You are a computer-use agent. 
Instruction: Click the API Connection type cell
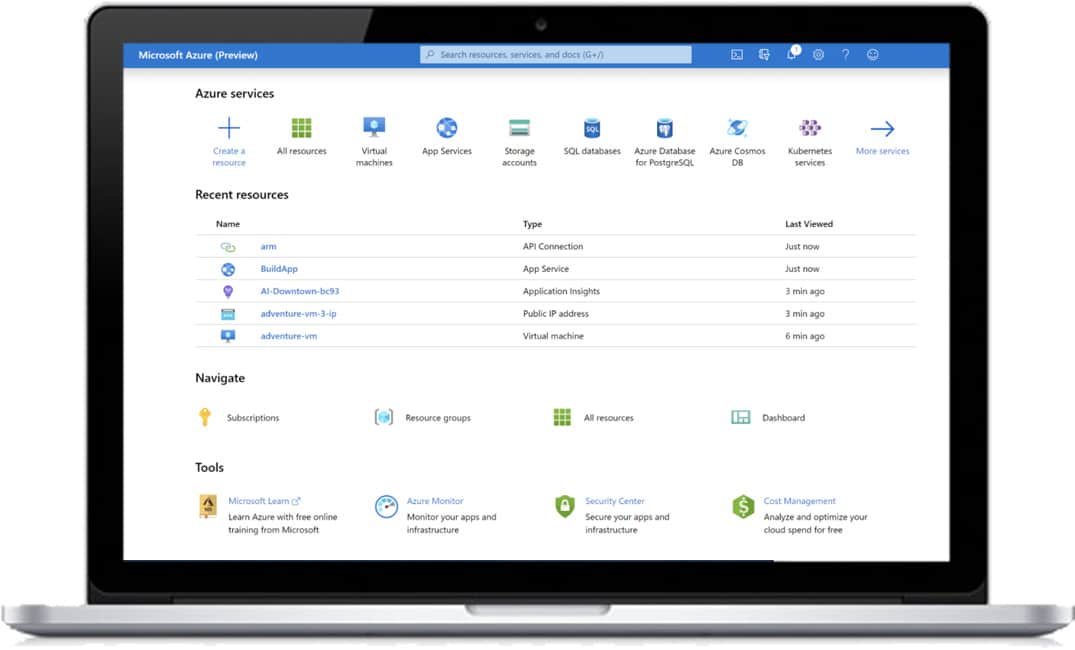click(553, 247)
